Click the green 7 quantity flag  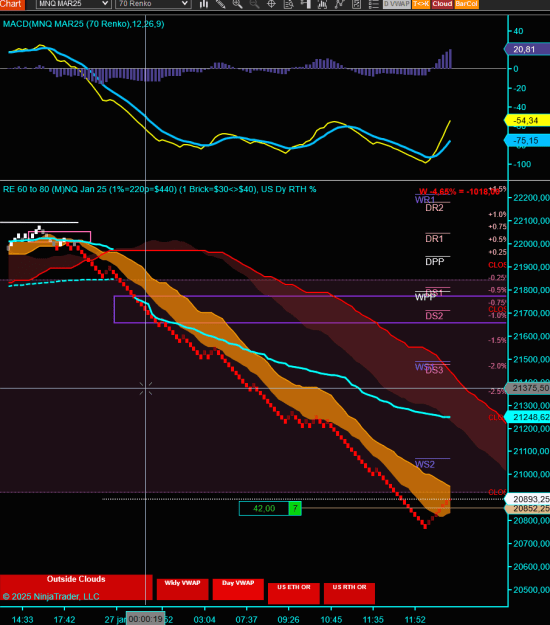tap(295, 509)
